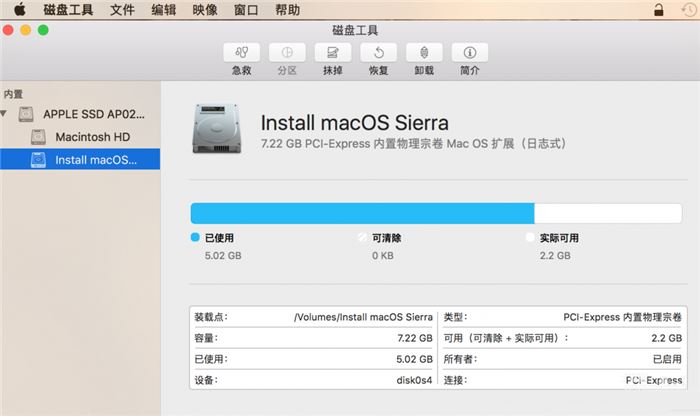Click the Erase (抹掉) toolbar icon
The width and height of the screenshot is (700, 416).
coord(333,53)
